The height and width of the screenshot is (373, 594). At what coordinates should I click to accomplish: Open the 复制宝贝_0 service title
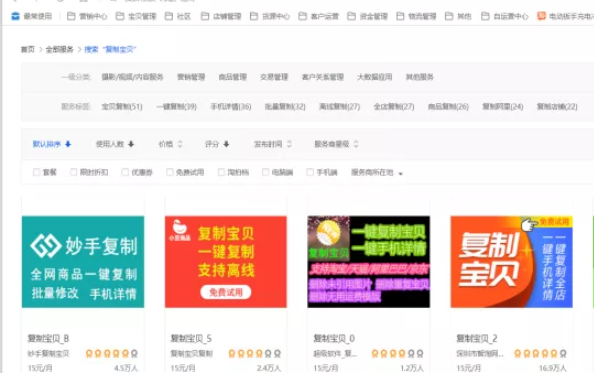(x=334, y=339)
